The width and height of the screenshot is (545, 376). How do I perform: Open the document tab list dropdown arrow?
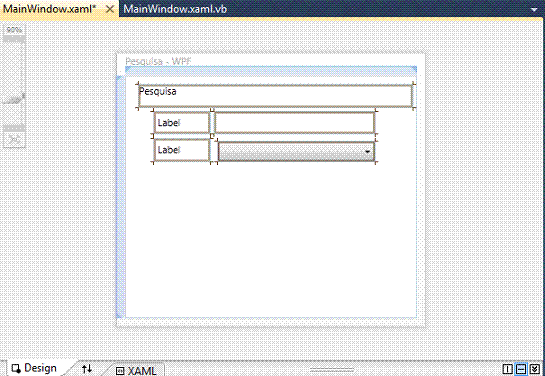click(534, 10)
